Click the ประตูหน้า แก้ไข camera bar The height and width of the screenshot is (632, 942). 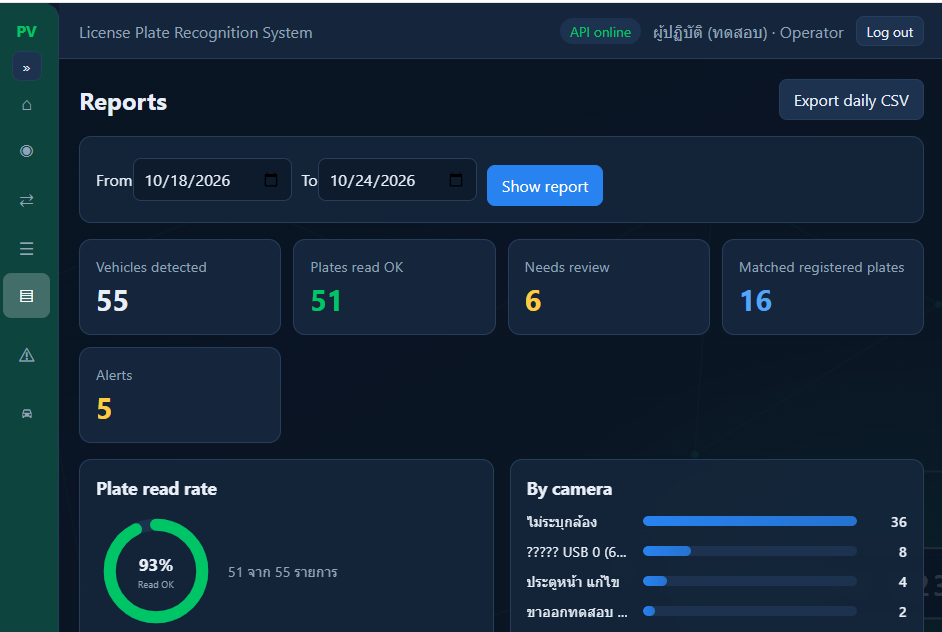point(750,581)
